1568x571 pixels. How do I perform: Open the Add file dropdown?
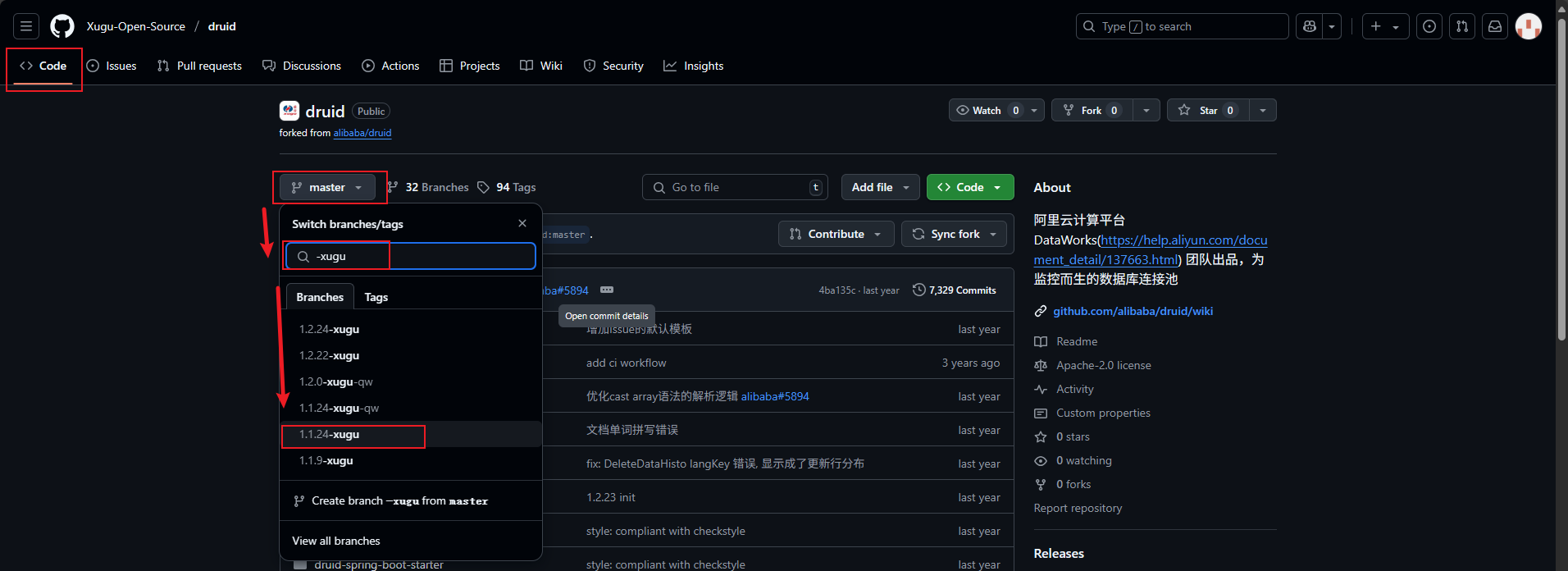[880, 187]
